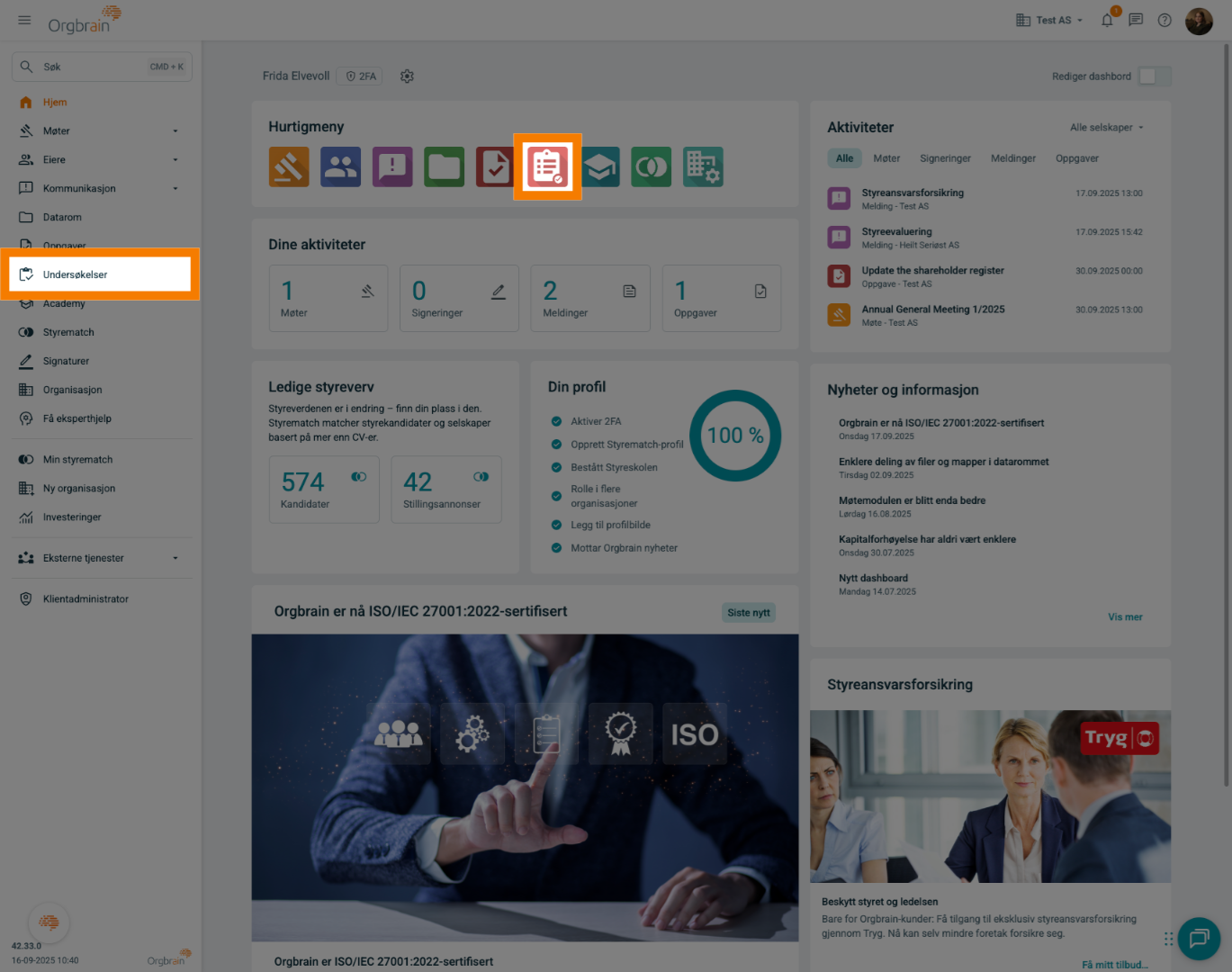
Task: Click the notification bell in the top bar
Action: tap(1107, 20)
